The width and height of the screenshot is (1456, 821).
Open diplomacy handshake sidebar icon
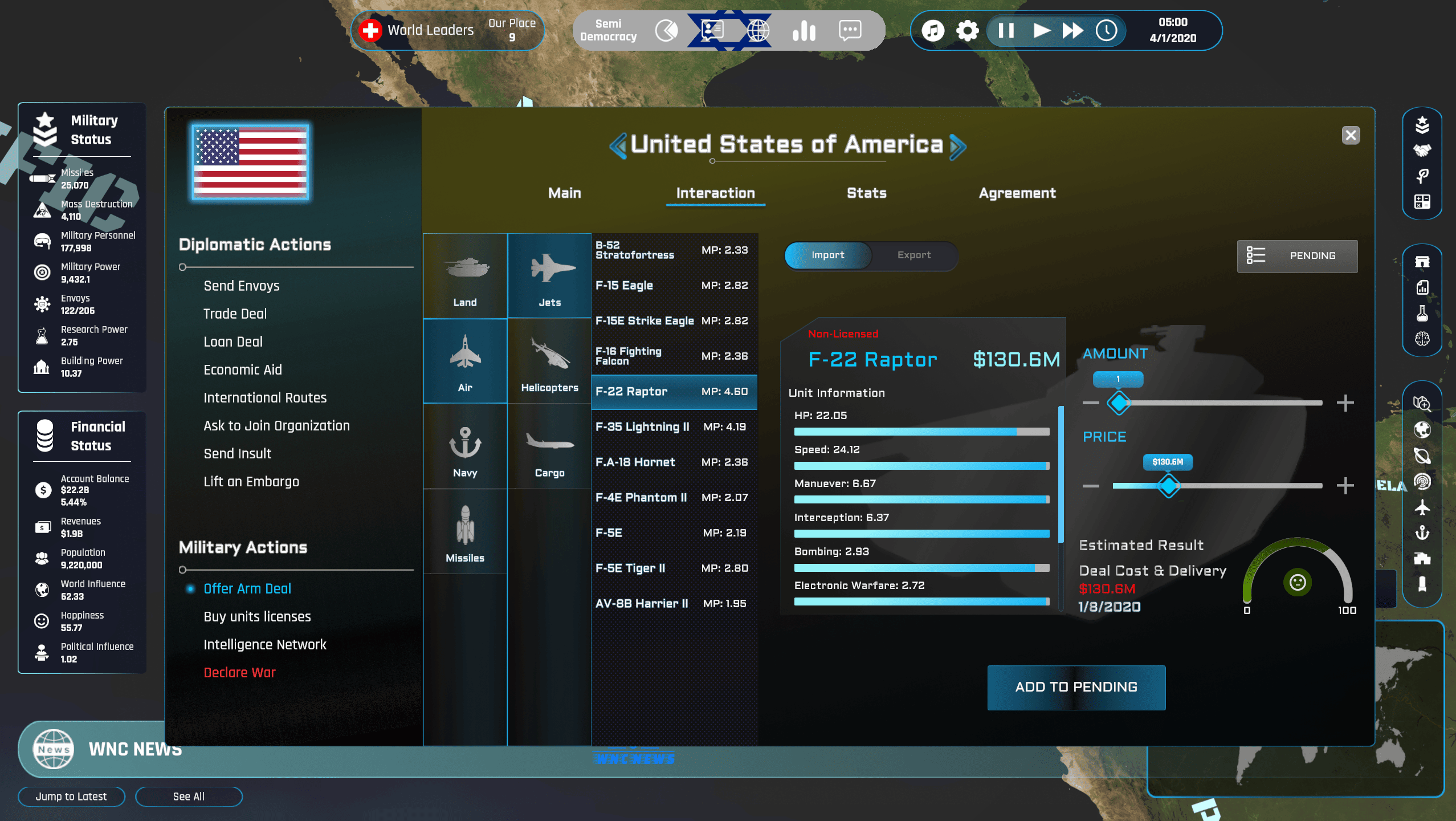point(1422,151)
